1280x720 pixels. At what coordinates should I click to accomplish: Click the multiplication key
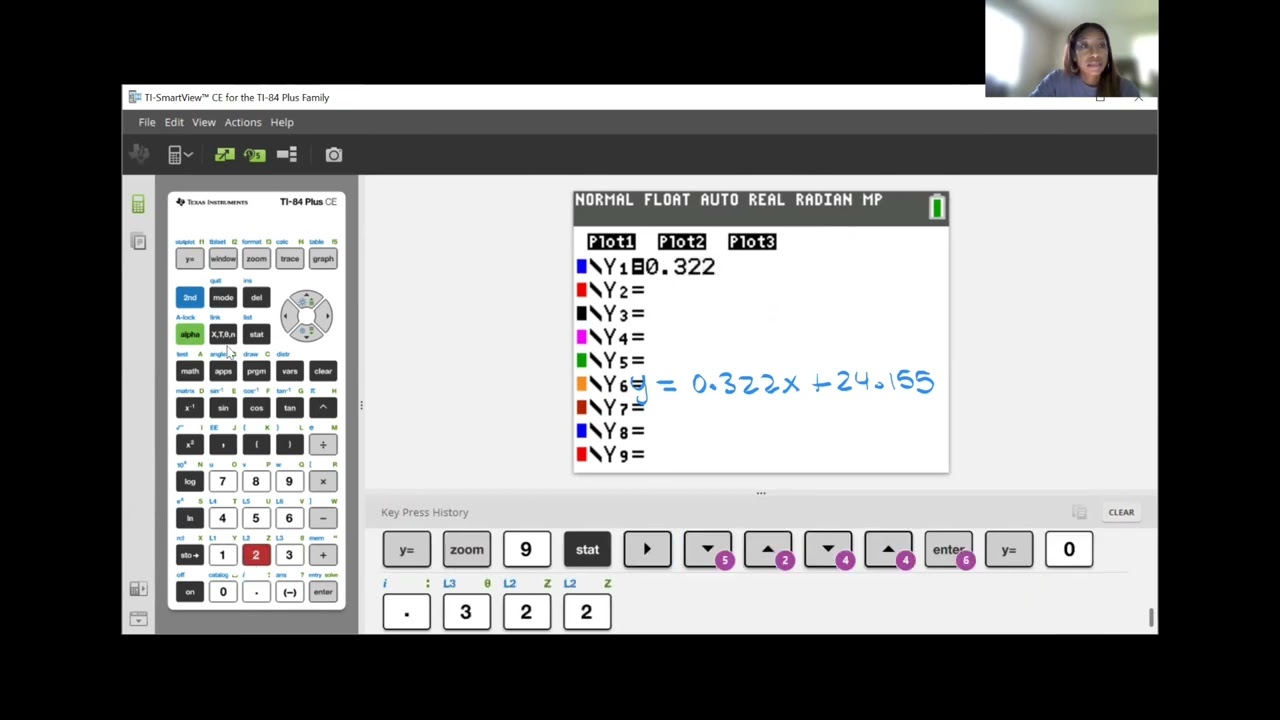[323, 482]
